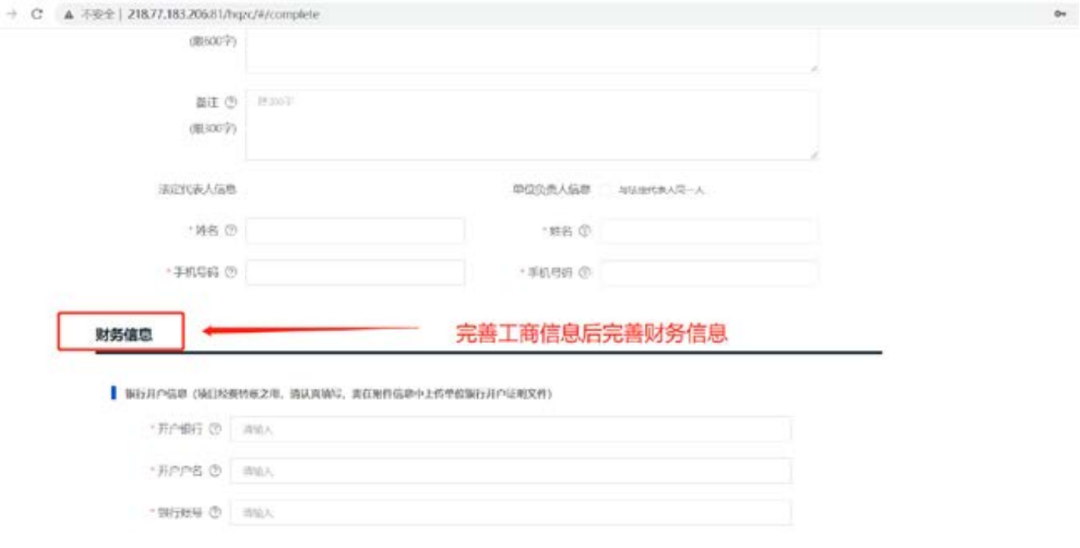Image resolution: width=1080 pixels, height=548 pixels.
Task: Click the browser forward arrow
Action: [x=12, y=14]
